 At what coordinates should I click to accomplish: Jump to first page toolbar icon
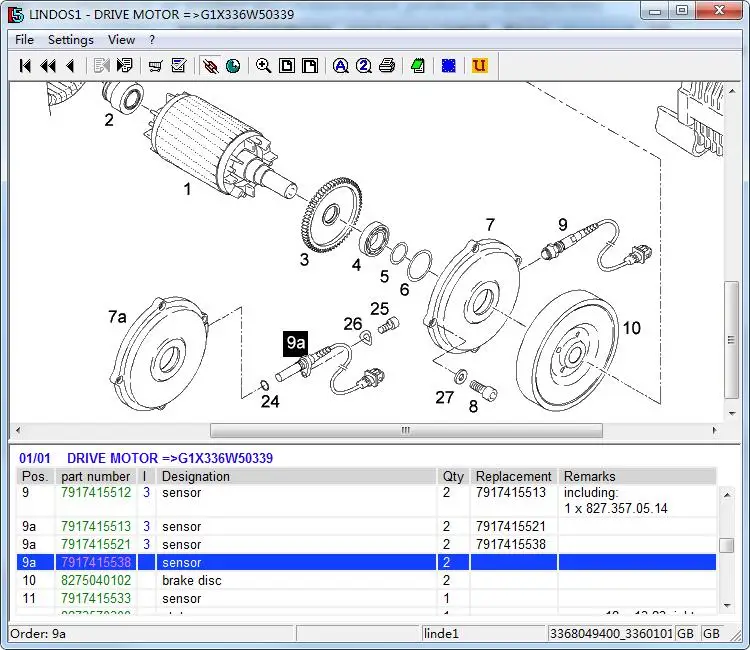pos(25,66)
